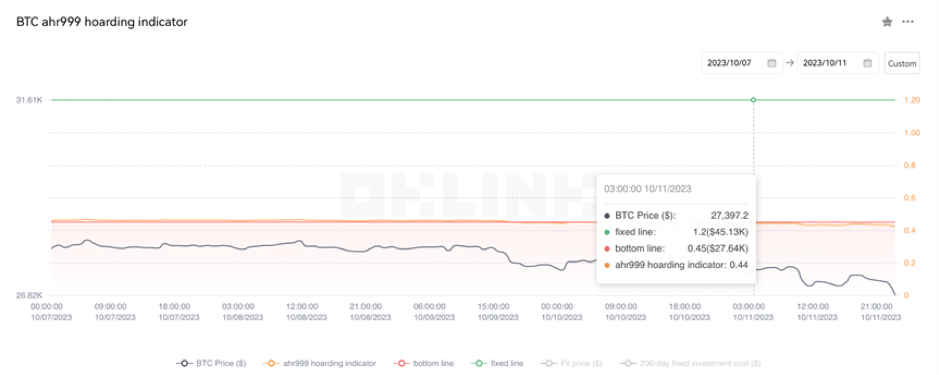The width and height of the screenshot is (939, 375).
Task: Click the star favorite icon
Action: tap(887, 22)
